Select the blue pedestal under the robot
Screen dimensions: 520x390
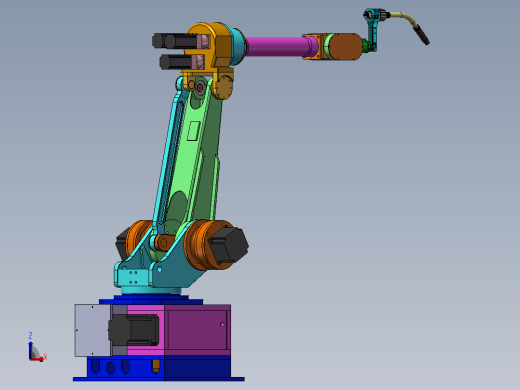159,368
